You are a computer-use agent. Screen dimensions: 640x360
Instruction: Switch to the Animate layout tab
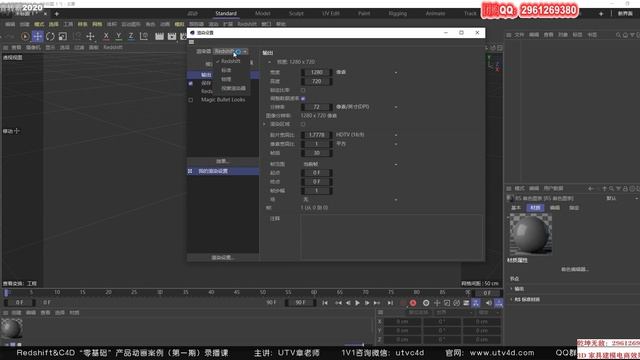point(435,13)
